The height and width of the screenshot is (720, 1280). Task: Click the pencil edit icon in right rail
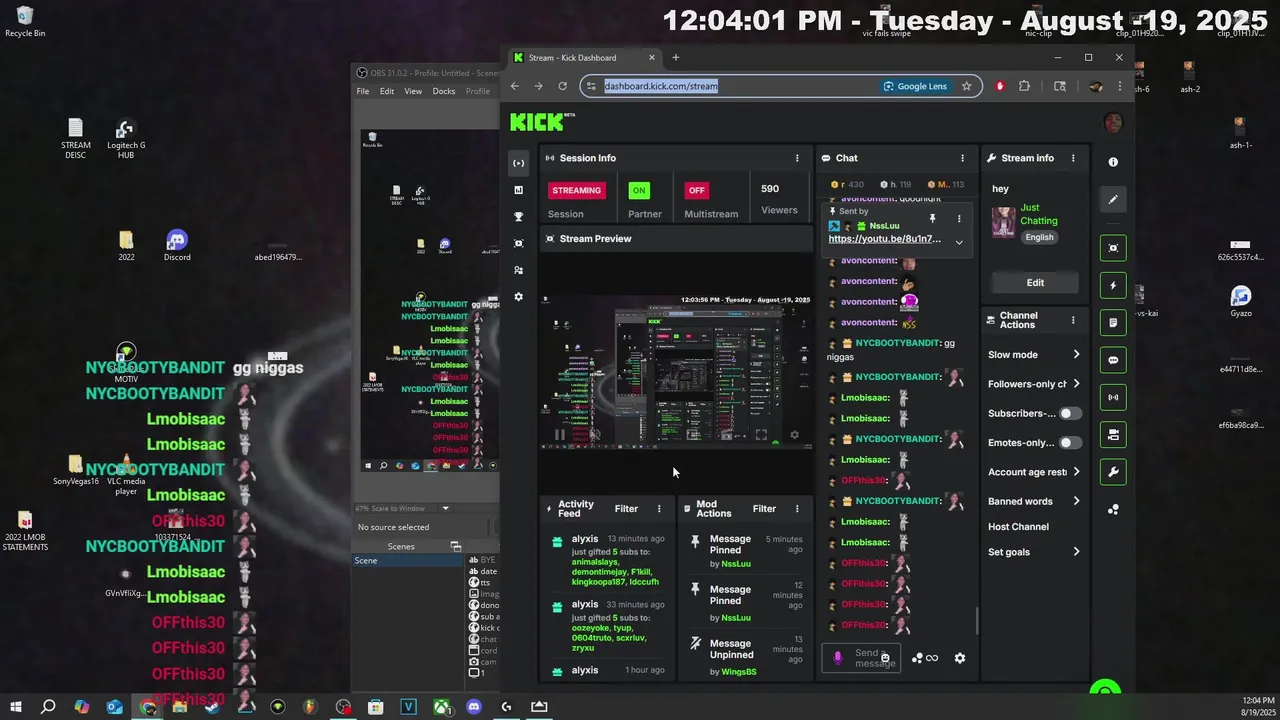1113,199
